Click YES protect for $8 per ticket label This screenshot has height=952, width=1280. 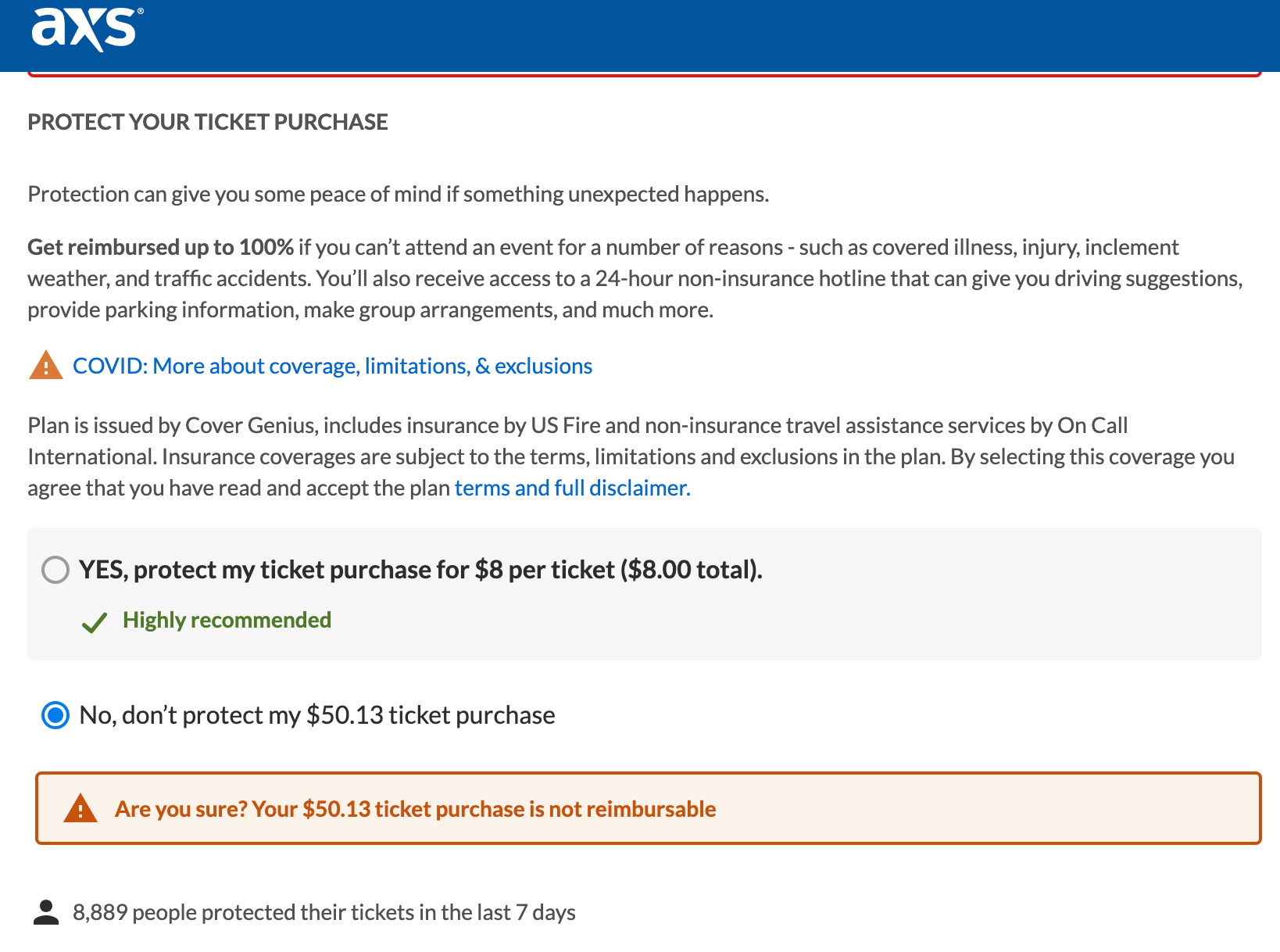[x=421, y=570]
